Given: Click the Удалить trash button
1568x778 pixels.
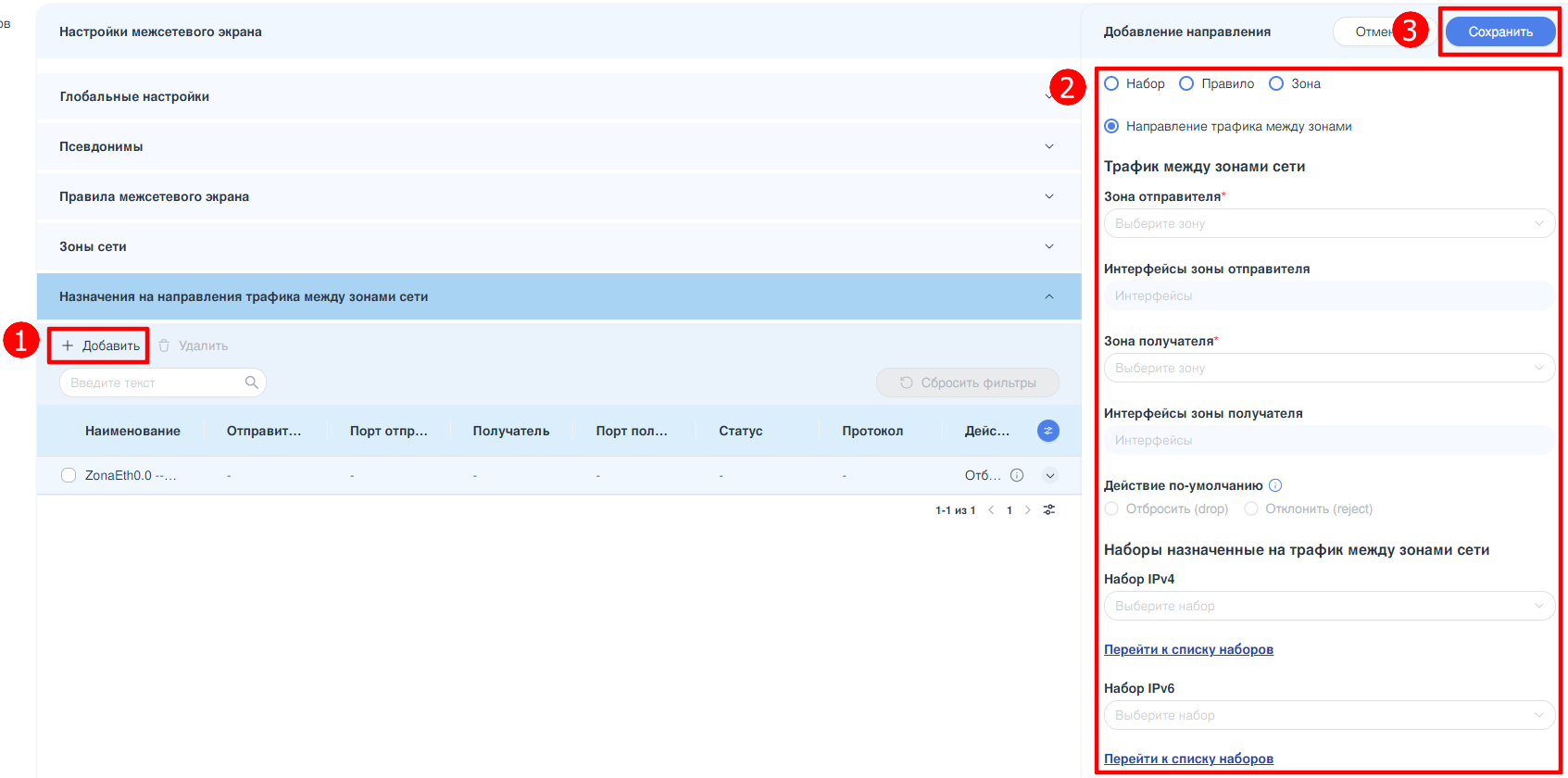Looking at the screenshot, I should point(193,345).
